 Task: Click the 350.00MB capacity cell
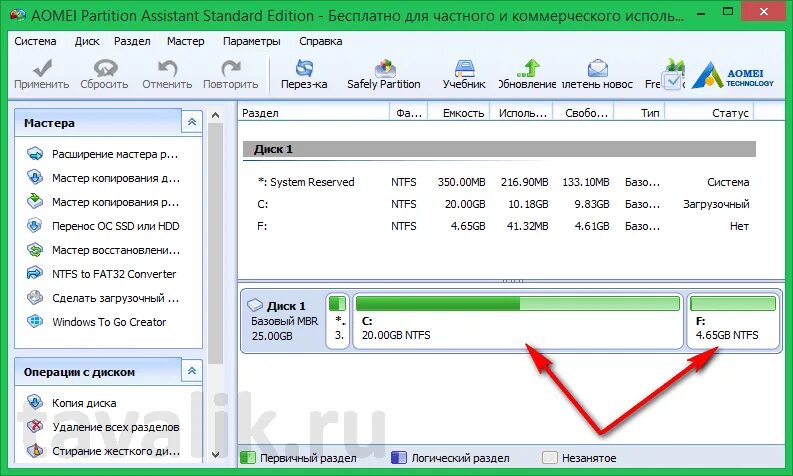(x=461, y=182)
